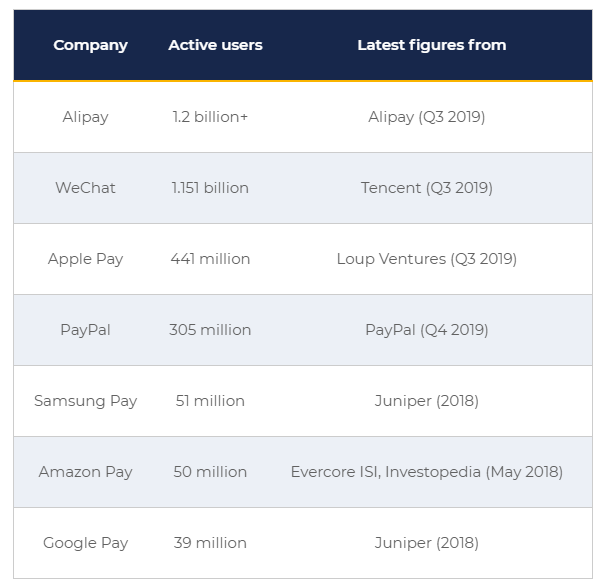Screen dimensions: 599x588
Task: Select the PayPal company cell
Action: point(85,330)
